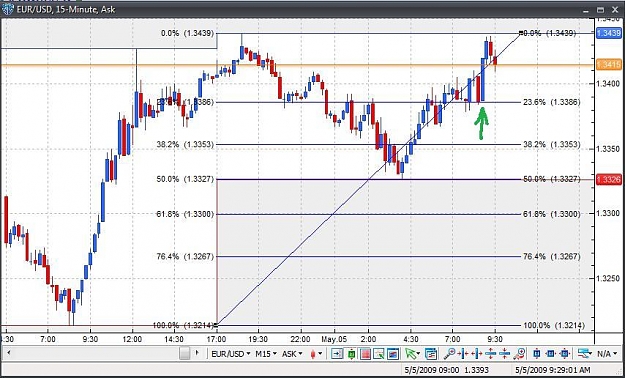Click the chart-with-pencil toolbar icon
This screenshot has height=378, width=625.
[x=379, y=354]
